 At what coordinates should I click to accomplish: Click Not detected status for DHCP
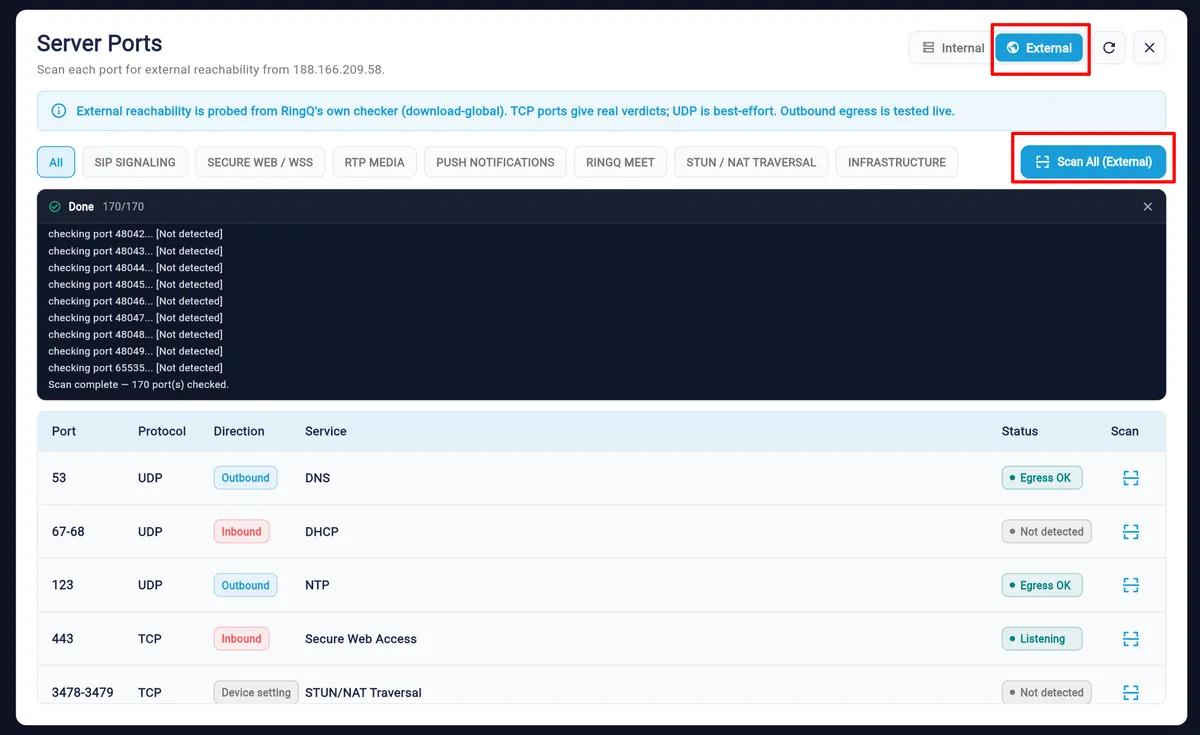1046,532
